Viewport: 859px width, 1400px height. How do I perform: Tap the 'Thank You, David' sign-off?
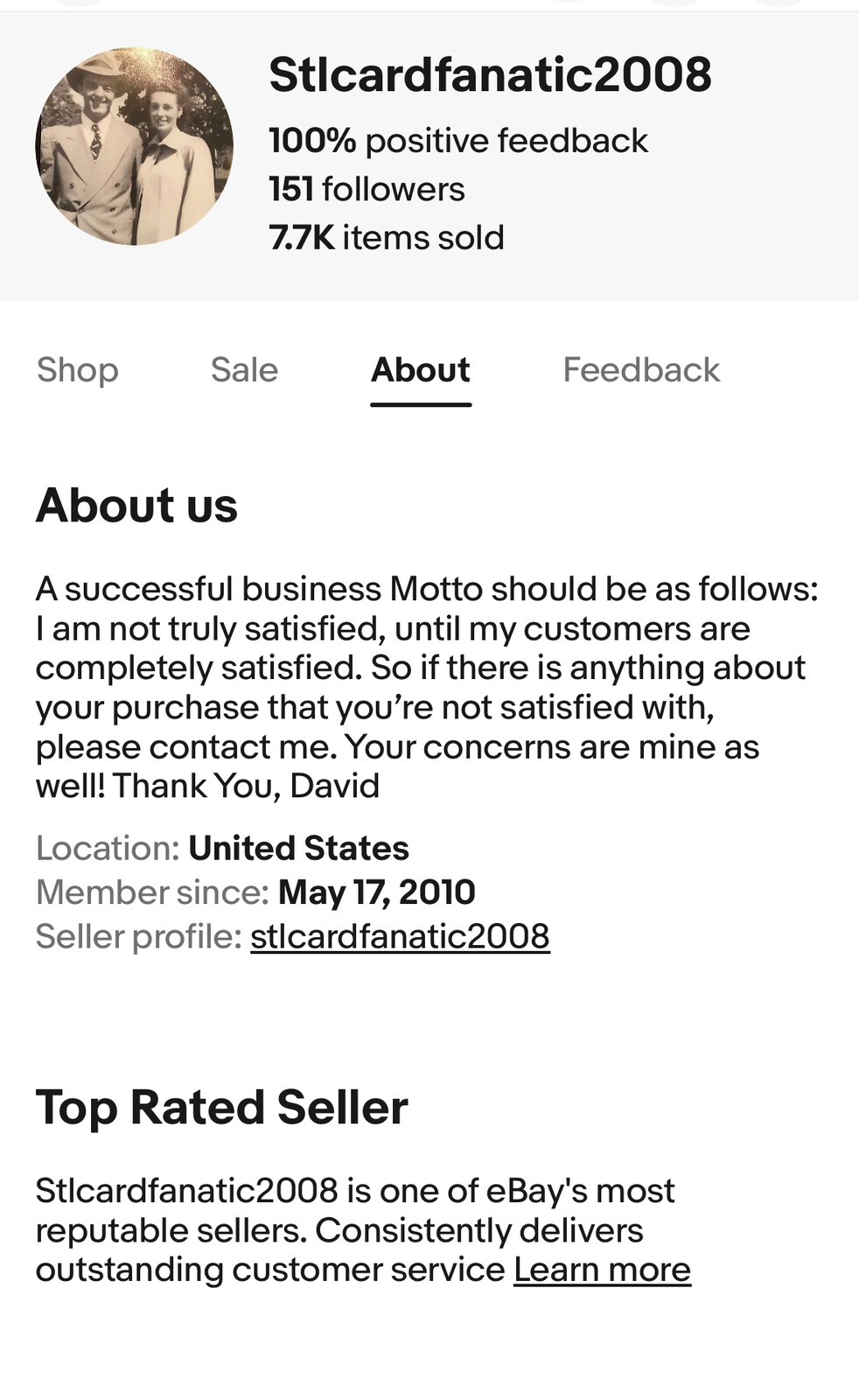[x=246, y=787]
